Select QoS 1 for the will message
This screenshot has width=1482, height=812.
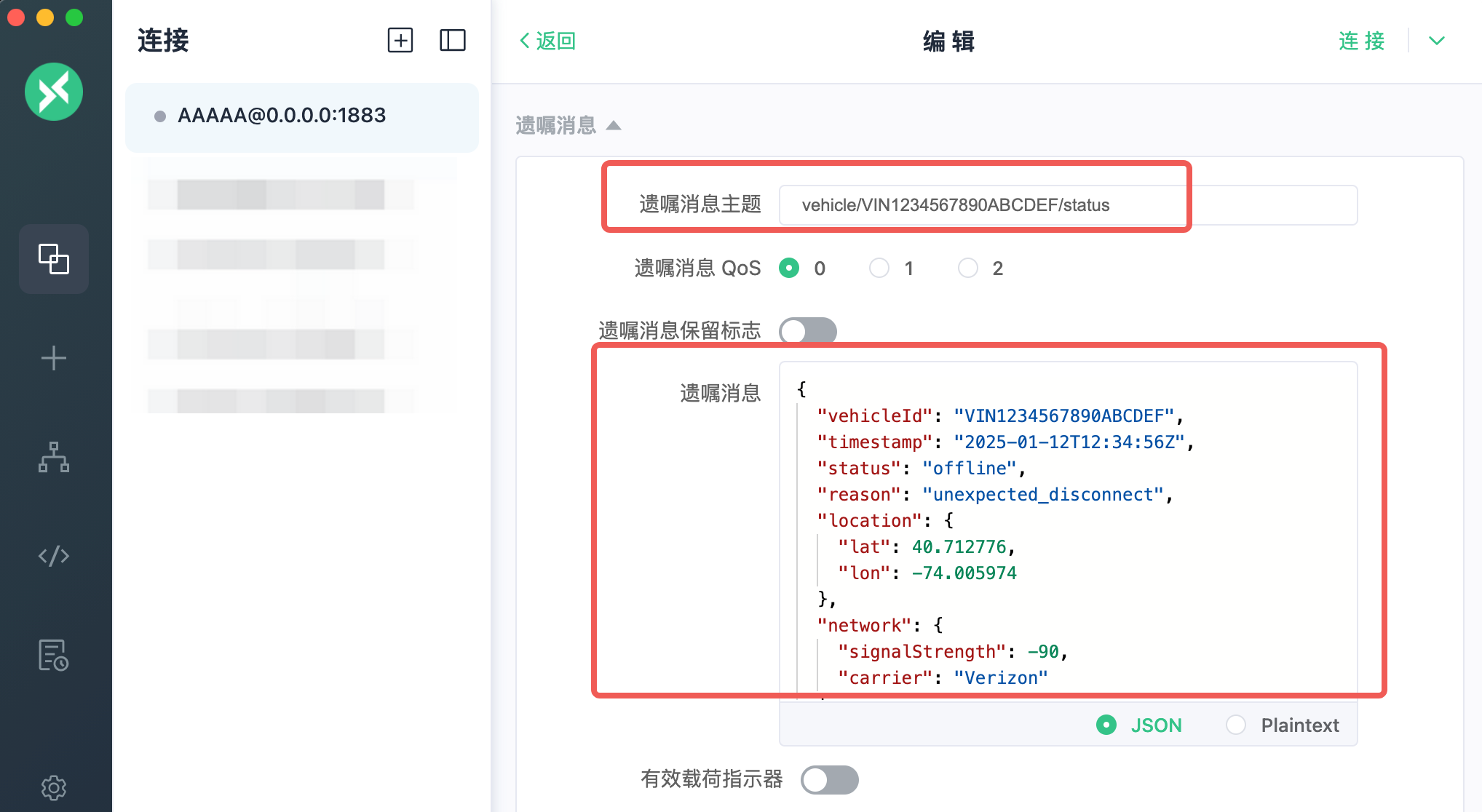tap(879, 268)
